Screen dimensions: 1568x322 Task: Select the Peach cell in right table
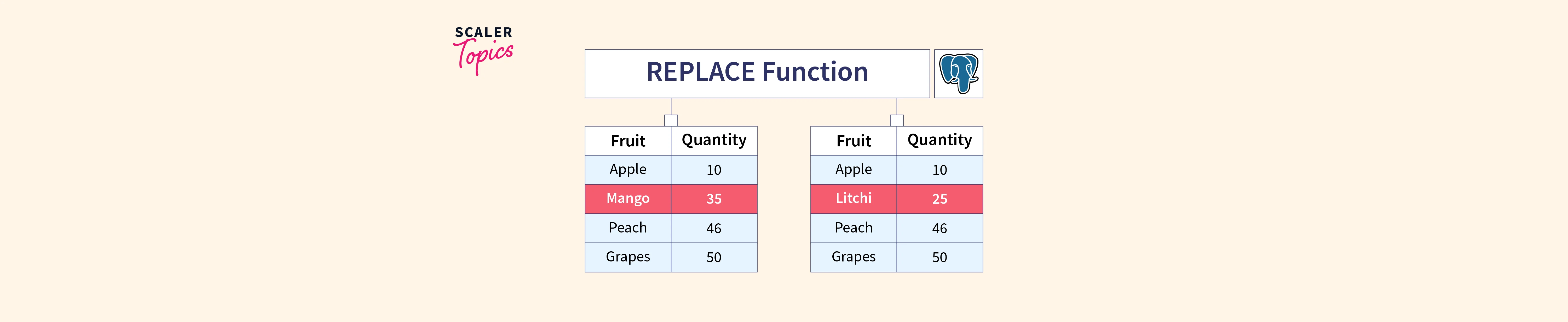pyautogui.click(x=854, y=228)
